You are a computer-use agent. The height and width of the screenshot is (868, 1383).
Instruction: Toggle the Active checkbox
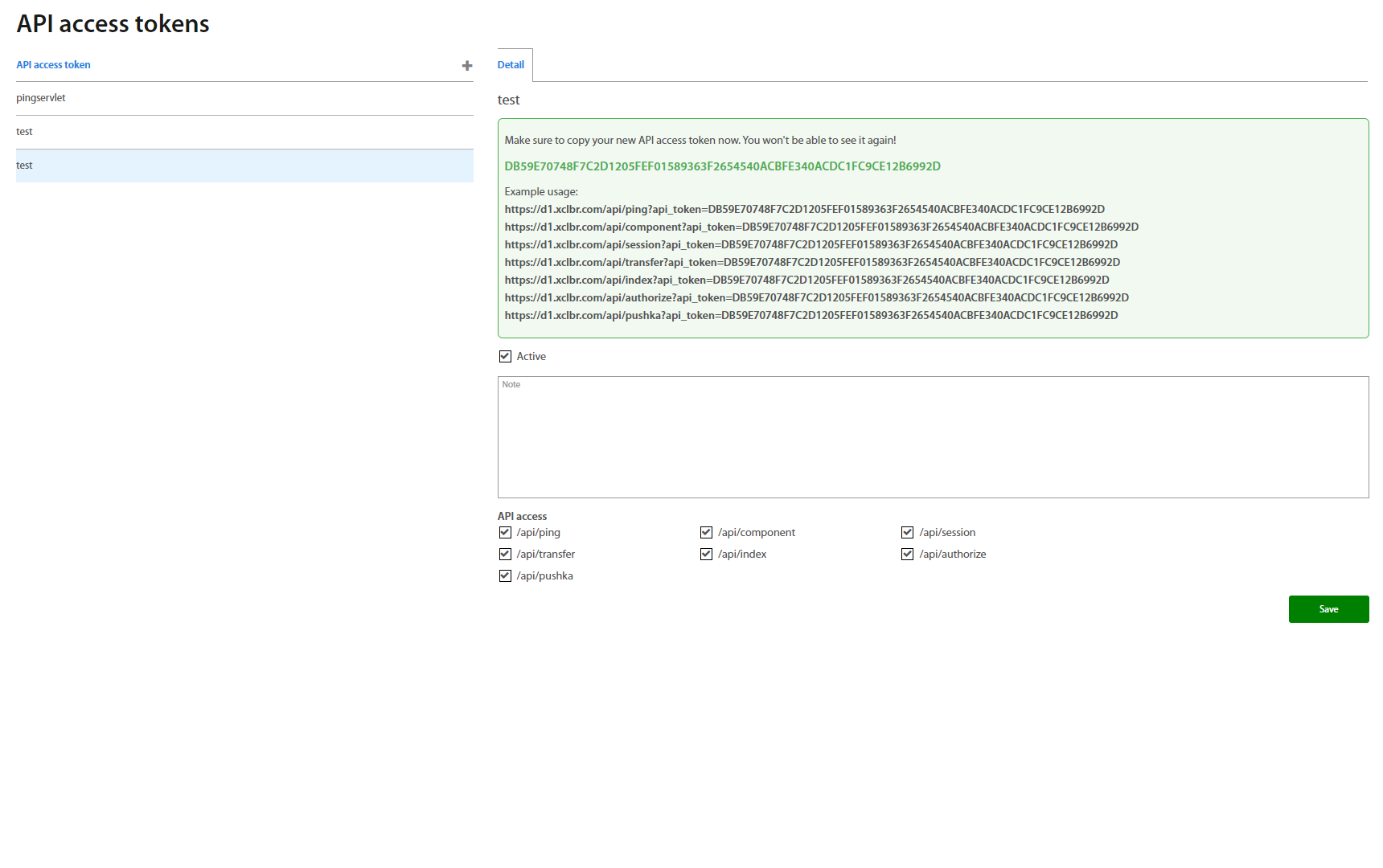[x=505, y=357]
